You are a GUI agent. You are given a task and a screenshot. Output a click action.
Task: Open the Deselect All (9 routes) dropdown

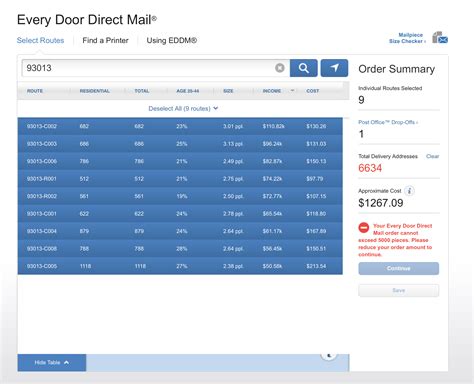coord(183,108)
